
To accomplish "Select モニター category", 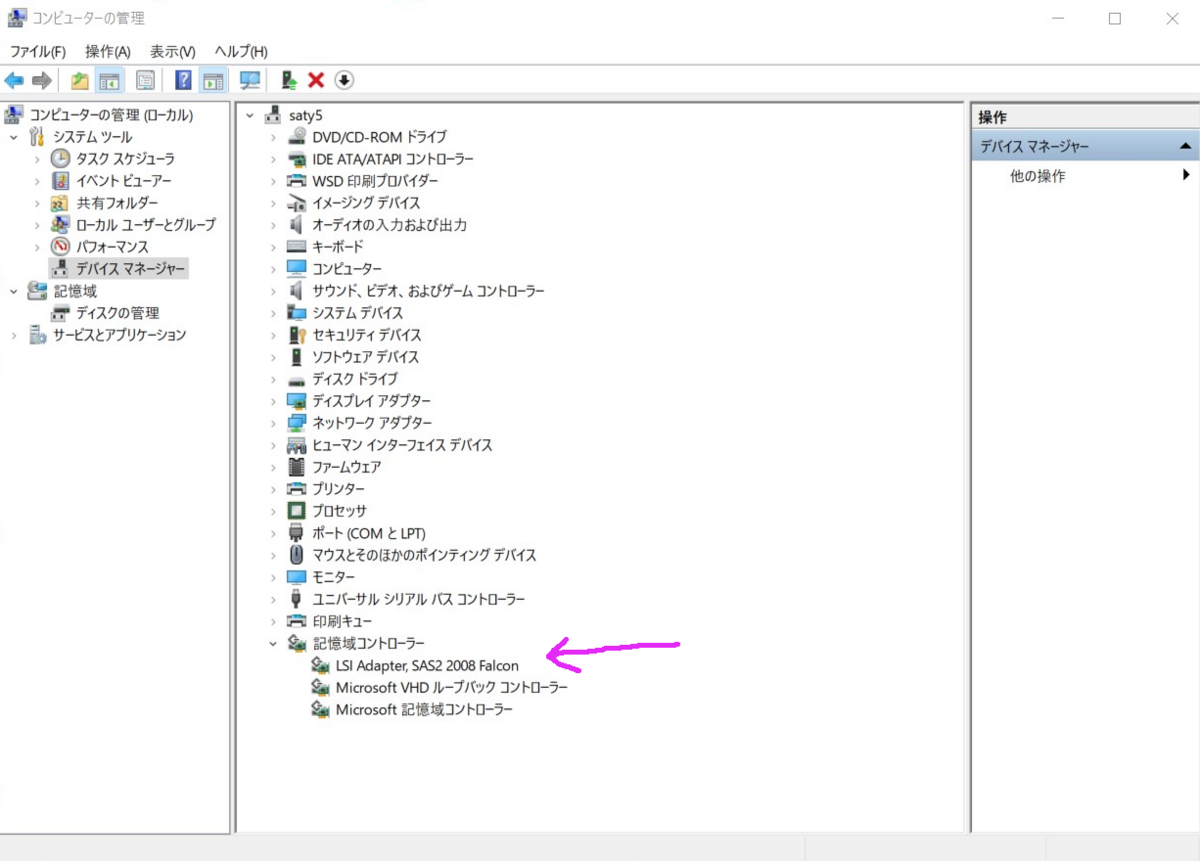I will tap(333, 577).
